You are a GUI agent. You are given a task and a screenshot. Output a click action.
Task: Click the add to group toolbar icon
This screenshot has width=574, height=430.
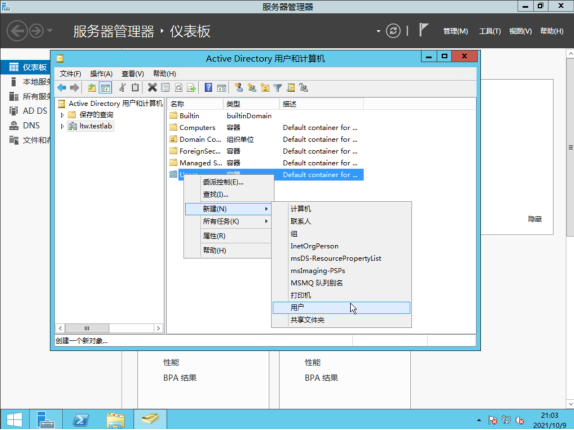(x=303, y=88)
